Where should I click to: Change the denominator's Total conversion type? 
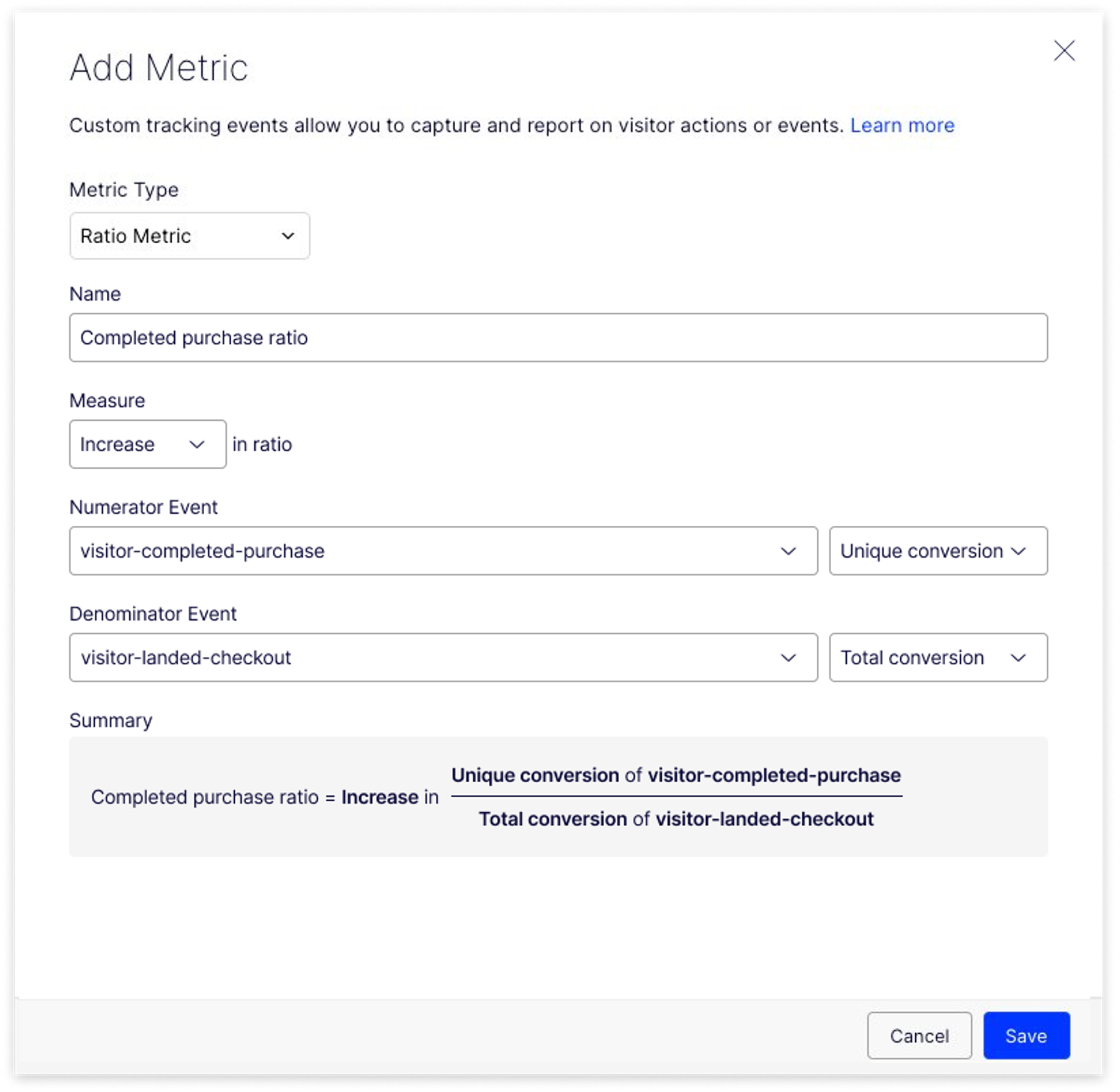point(937,658)
